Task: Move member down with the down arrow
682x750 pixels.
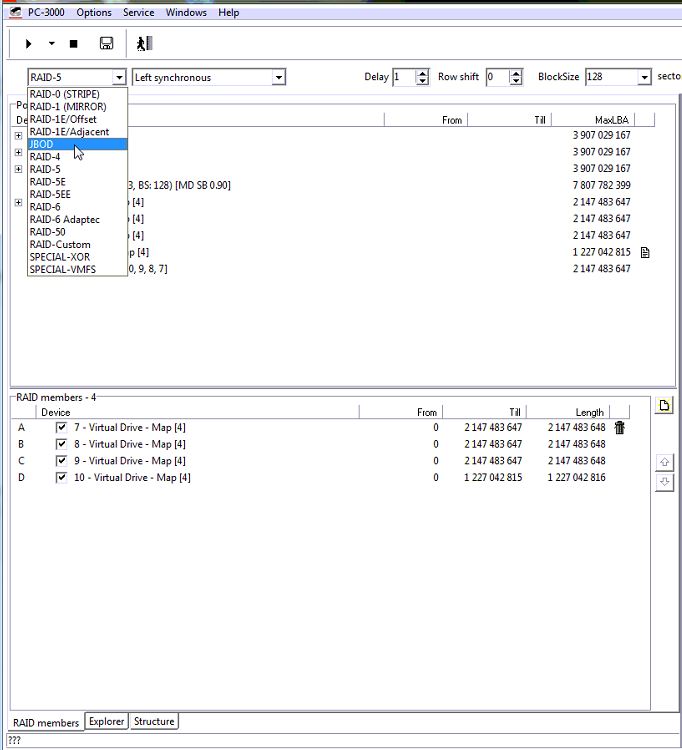Action: point(664,482)
